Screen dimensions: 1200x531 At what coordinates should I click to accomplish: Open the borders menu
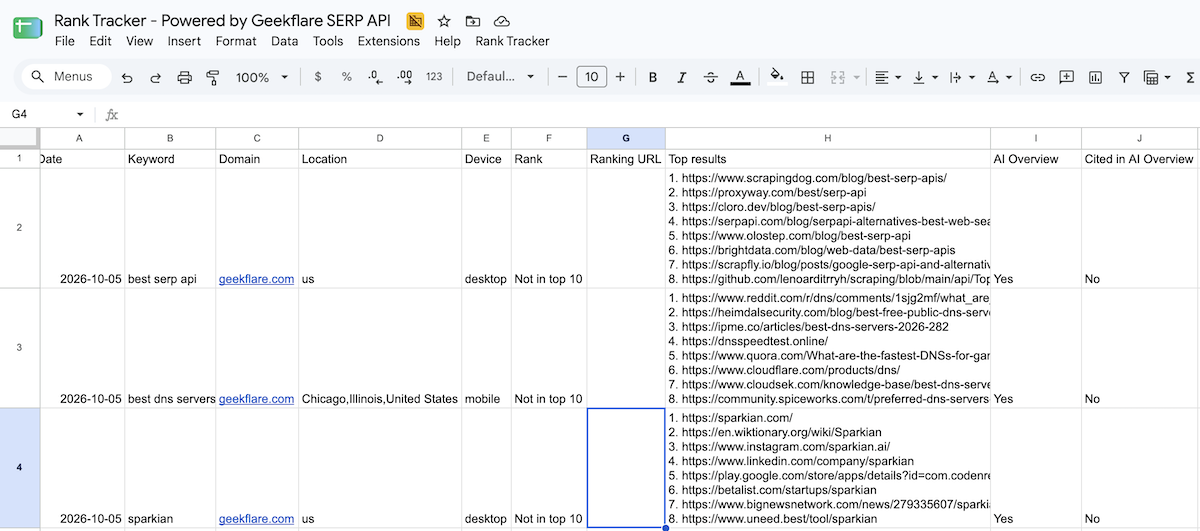pyautogui.click(x=808, y=77)
